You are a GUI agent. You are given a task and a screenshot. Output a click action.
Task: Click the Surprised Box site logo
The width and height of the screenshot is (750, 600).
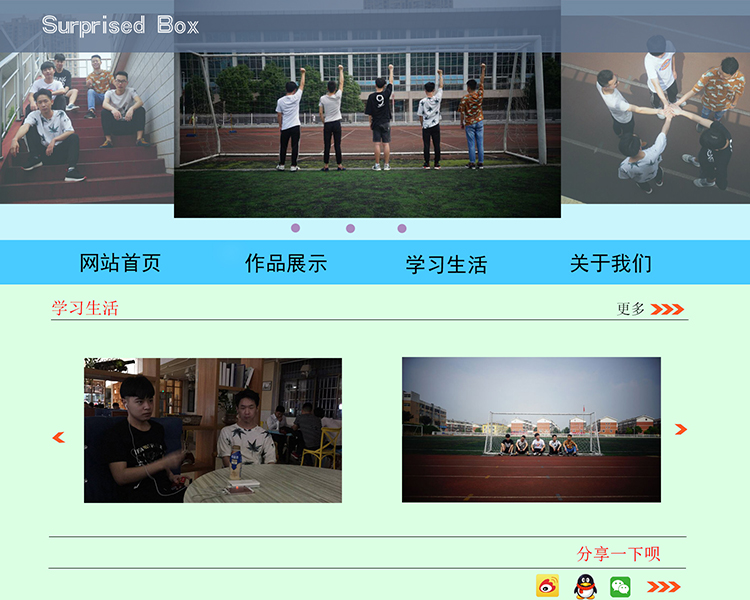(x=120, y=25)
